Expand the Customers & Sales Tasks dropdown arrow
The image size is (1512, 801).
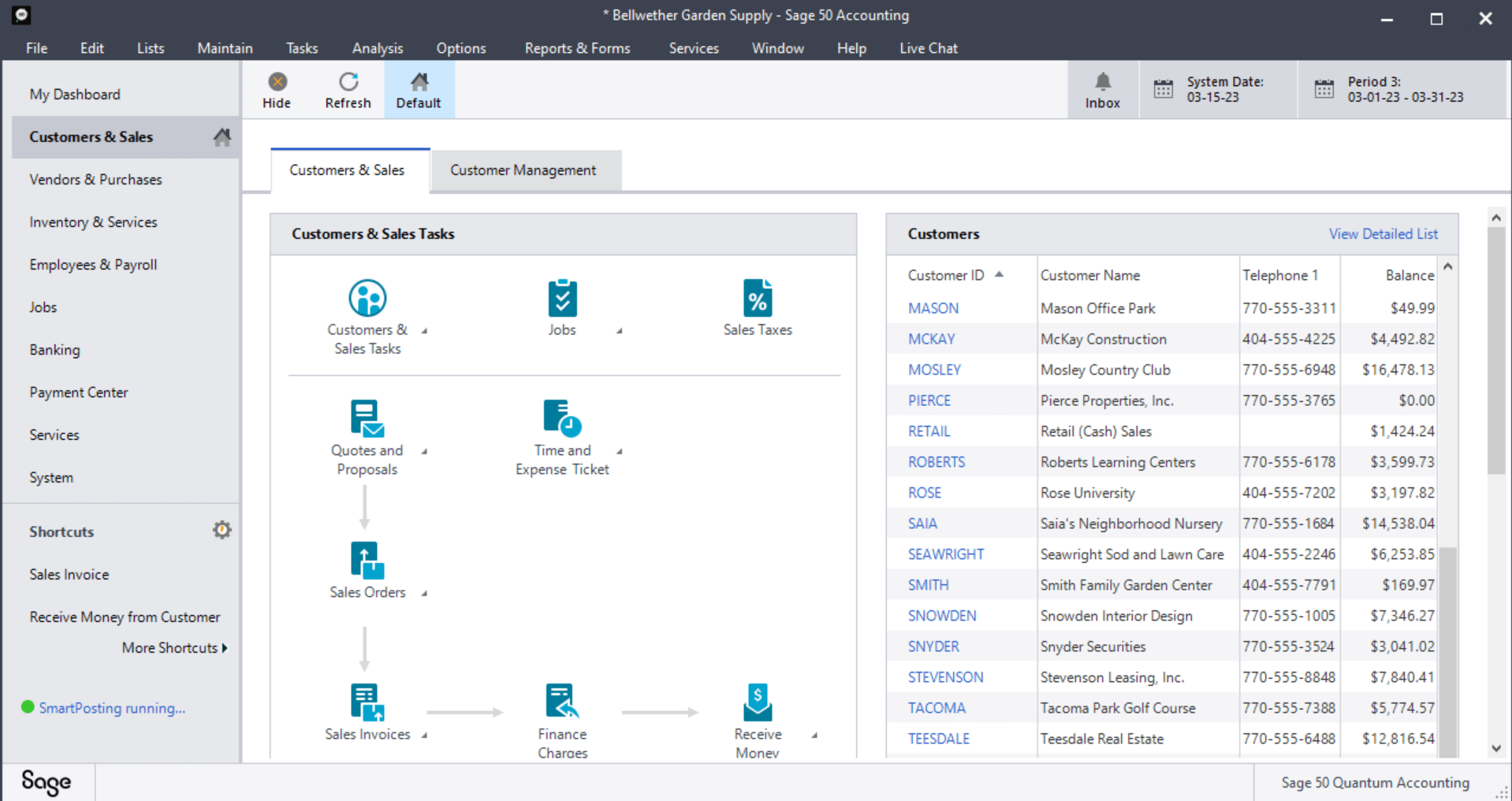point(424,331)
